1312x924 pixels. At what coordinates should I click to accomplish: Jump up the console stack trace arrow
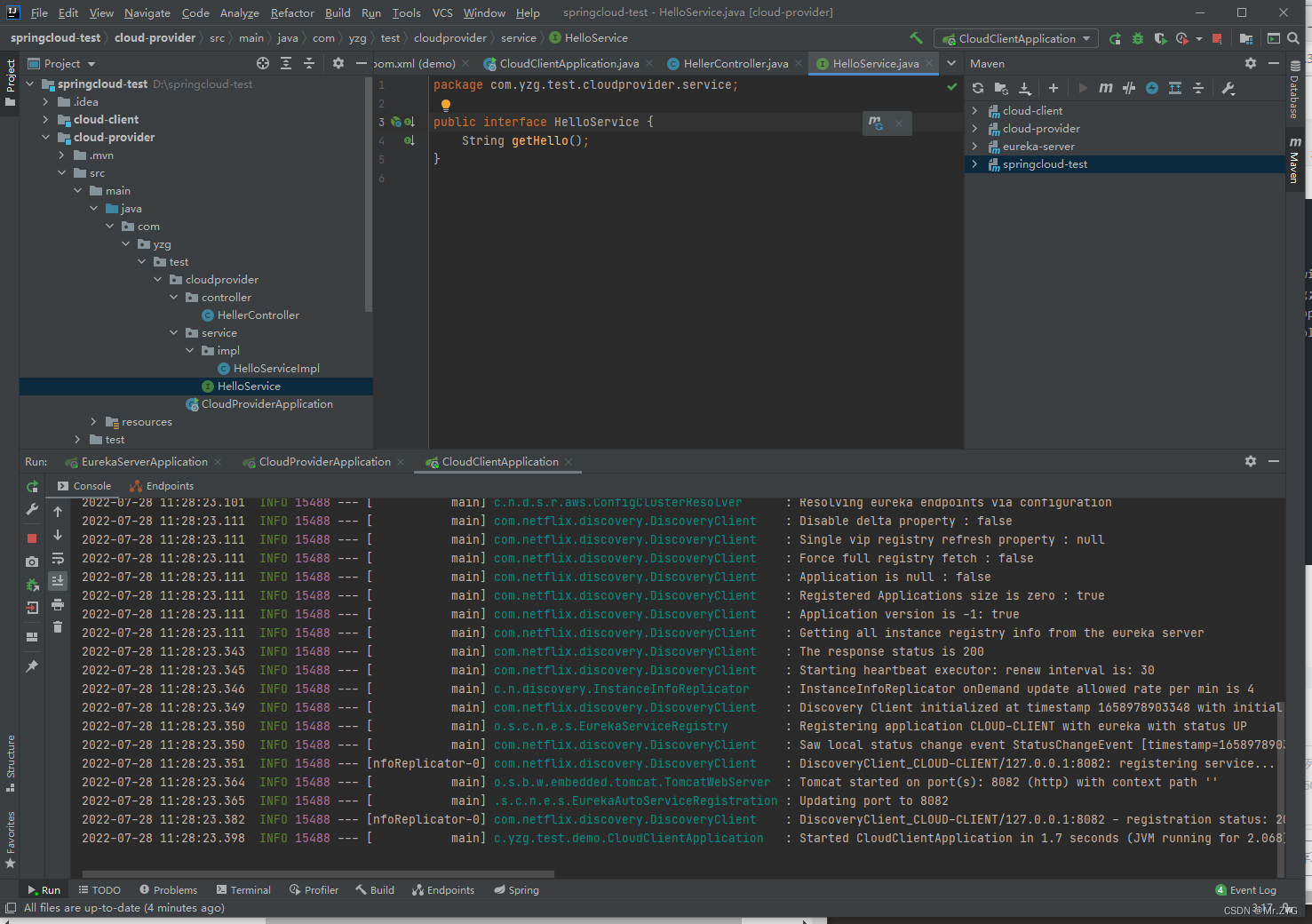click(58, 512)
